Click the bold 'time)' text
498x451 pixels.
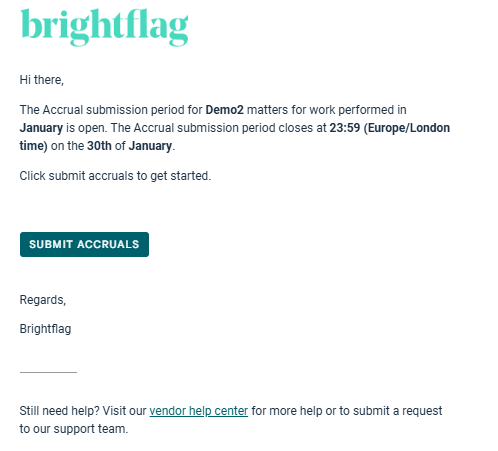tap(34, 146)
